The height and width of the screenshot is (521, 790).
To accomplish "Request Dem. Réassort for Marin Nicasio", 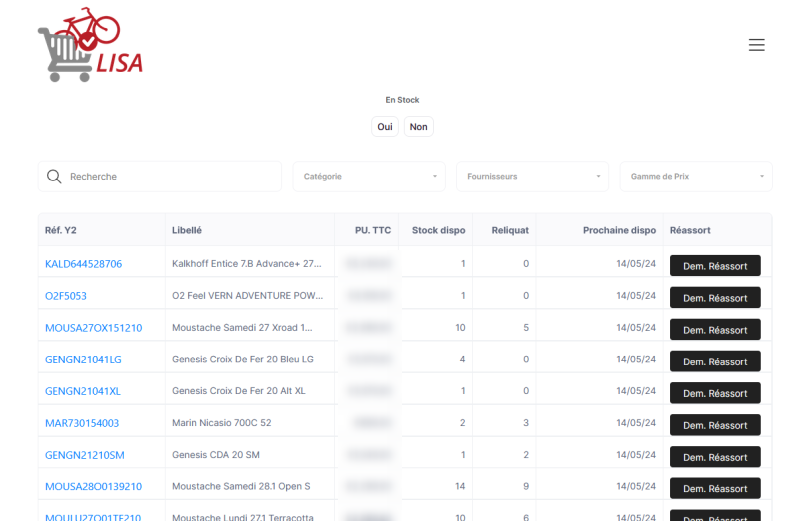I will point(715,425).
